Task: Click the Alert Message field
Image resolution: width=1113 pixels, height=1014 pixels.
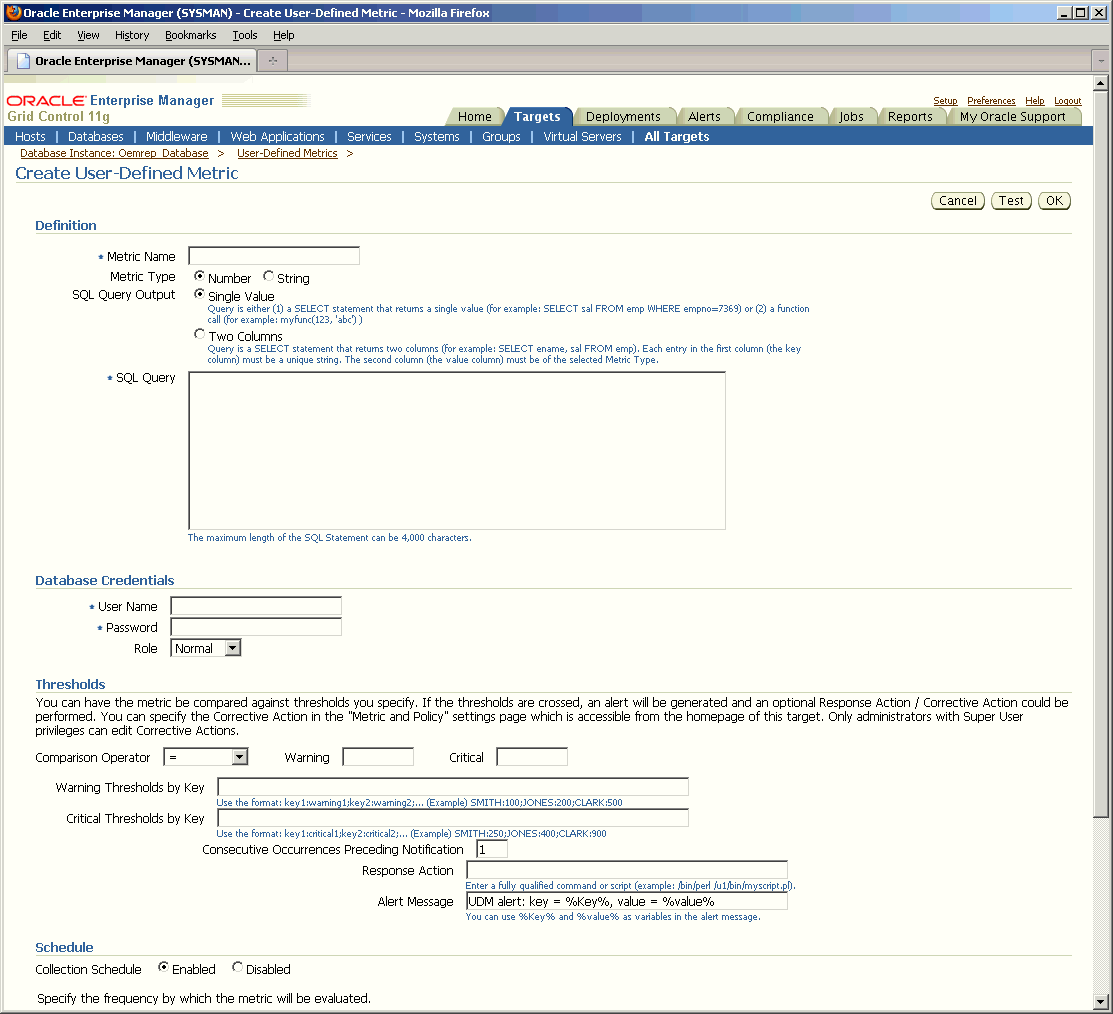Action: point(627,901)
